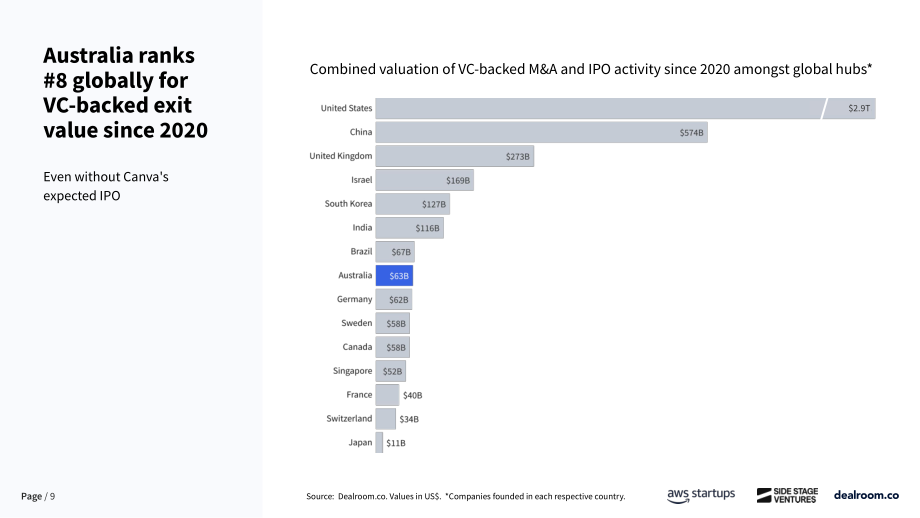Click the Brazil $67B bar
The width and height of the screenshot is (920, 518).
395,252
